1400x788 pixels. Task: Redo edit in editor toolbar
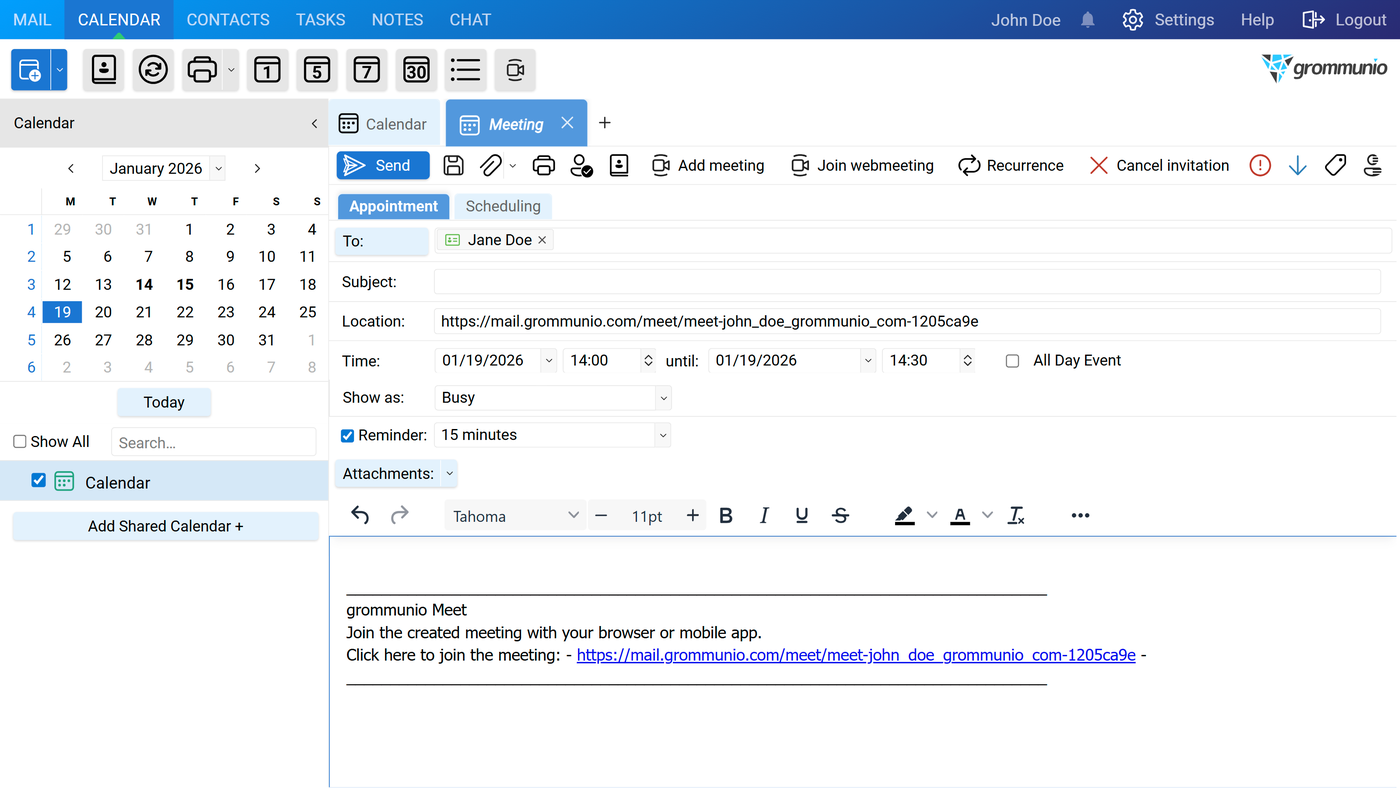click(x=399, y=515)
